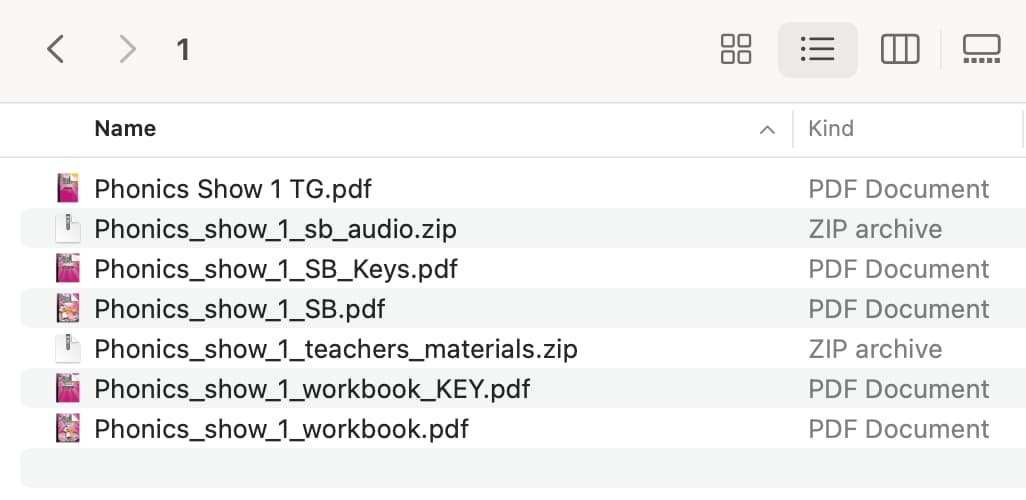Click the ZIP icon of sb_audio archive
This screenshot has height=500, width=1026.
point(68,229)
